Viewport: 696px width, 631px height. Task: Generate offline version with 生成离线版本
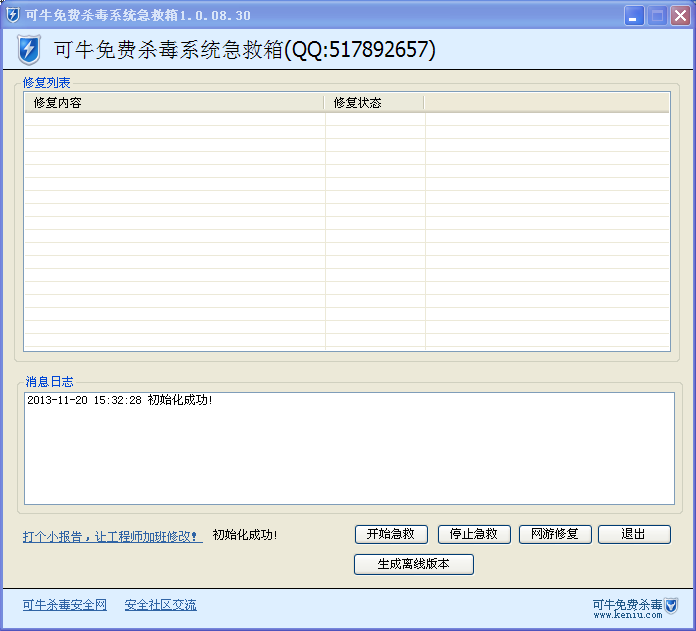[x=414, y=564]
